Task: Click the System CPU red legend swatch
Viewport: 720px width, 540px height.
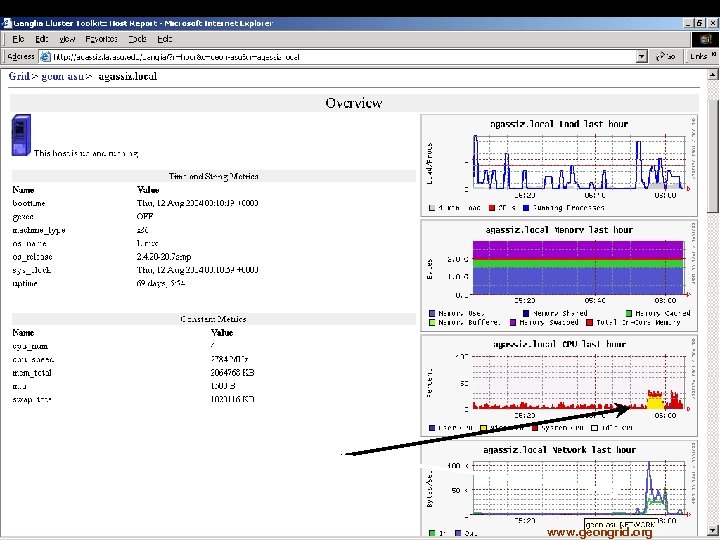Action: [x=534, y=428]
